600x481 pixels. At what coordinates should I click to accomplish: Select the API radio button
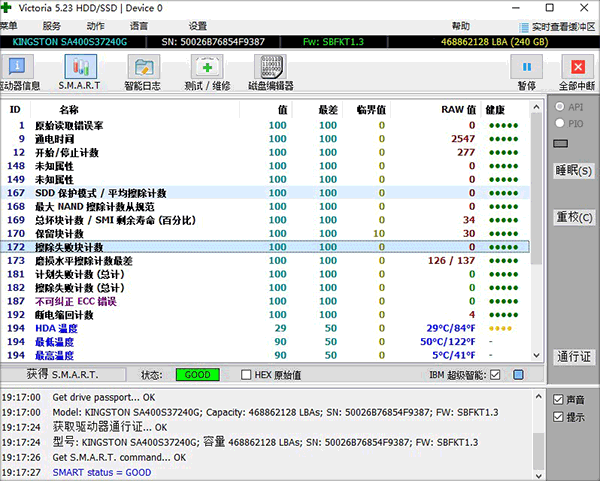[x=560, y=107]
